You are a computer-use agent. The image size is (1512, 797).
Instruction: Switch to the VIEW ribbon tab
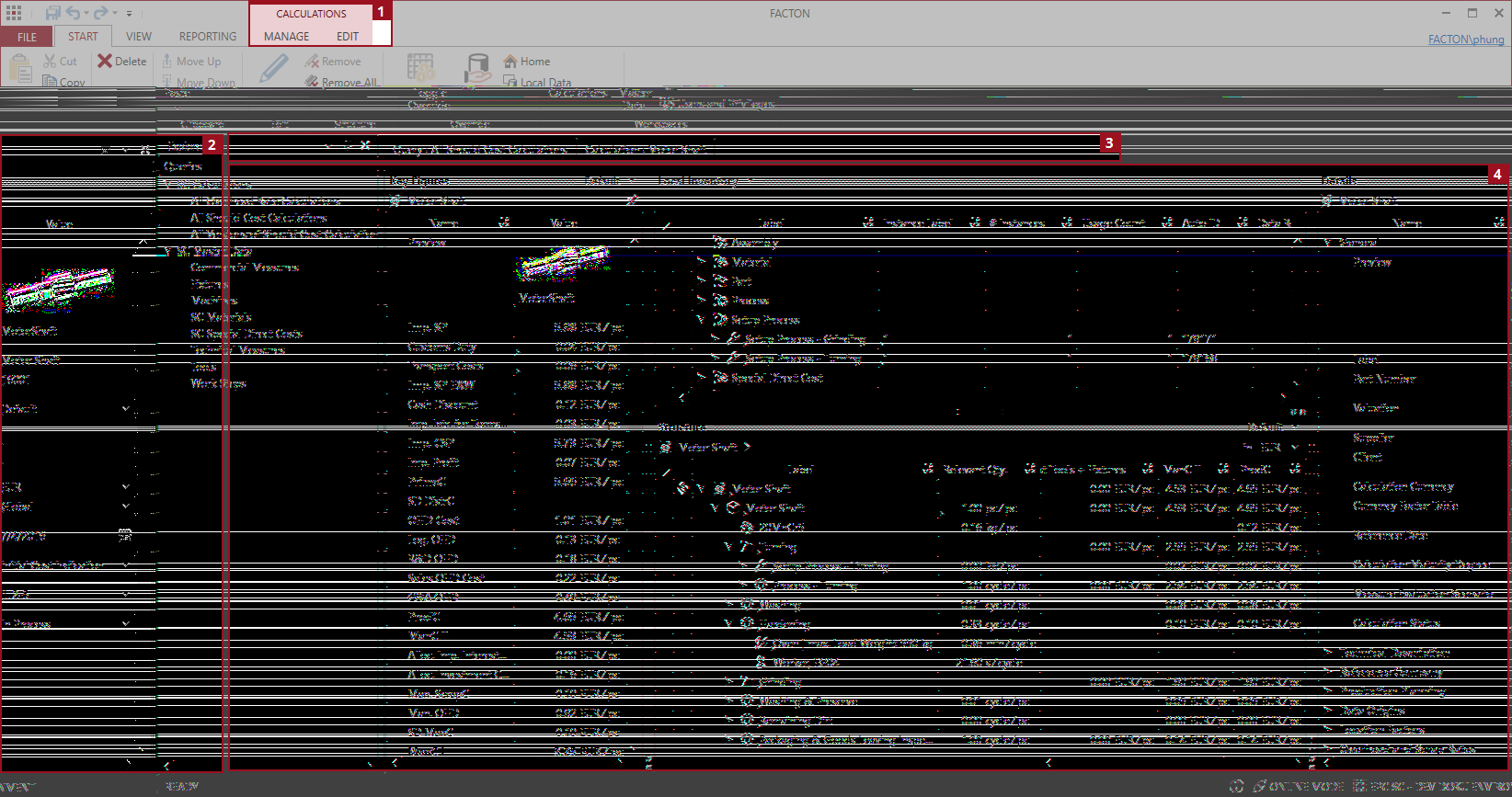click(x=139, y=37)
